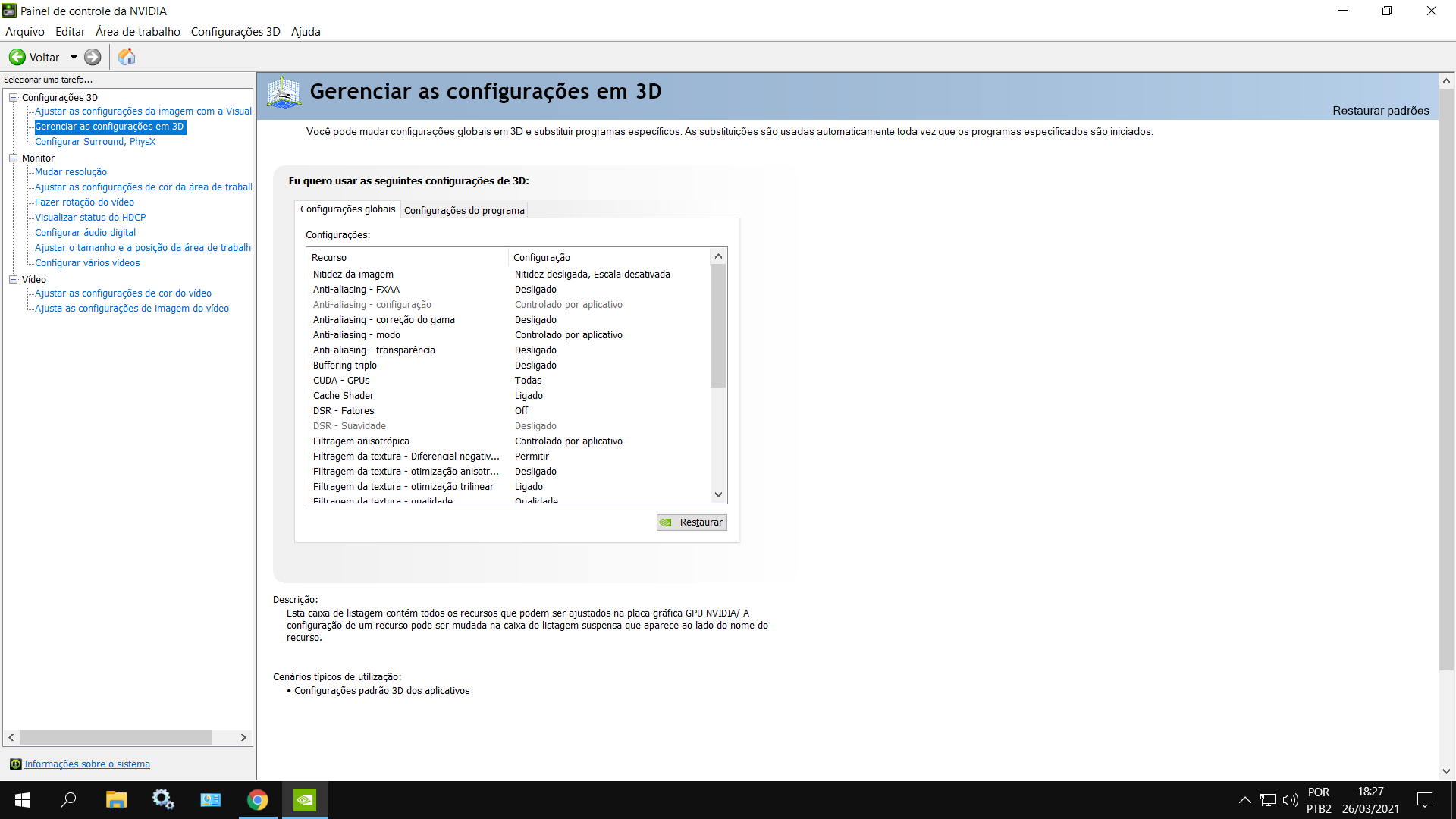
Task: Collapse the Monitor tree node
Action: click(13, 158)
